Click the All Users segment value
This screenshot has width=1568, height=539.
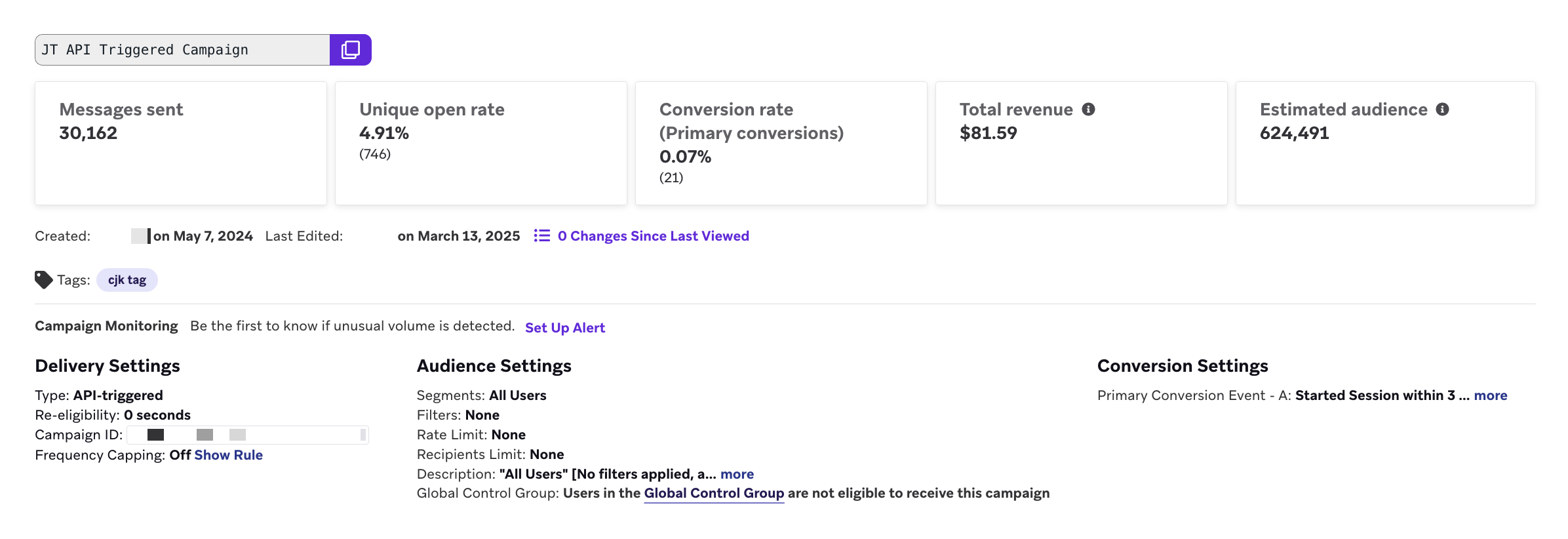[x=517, y=395]
